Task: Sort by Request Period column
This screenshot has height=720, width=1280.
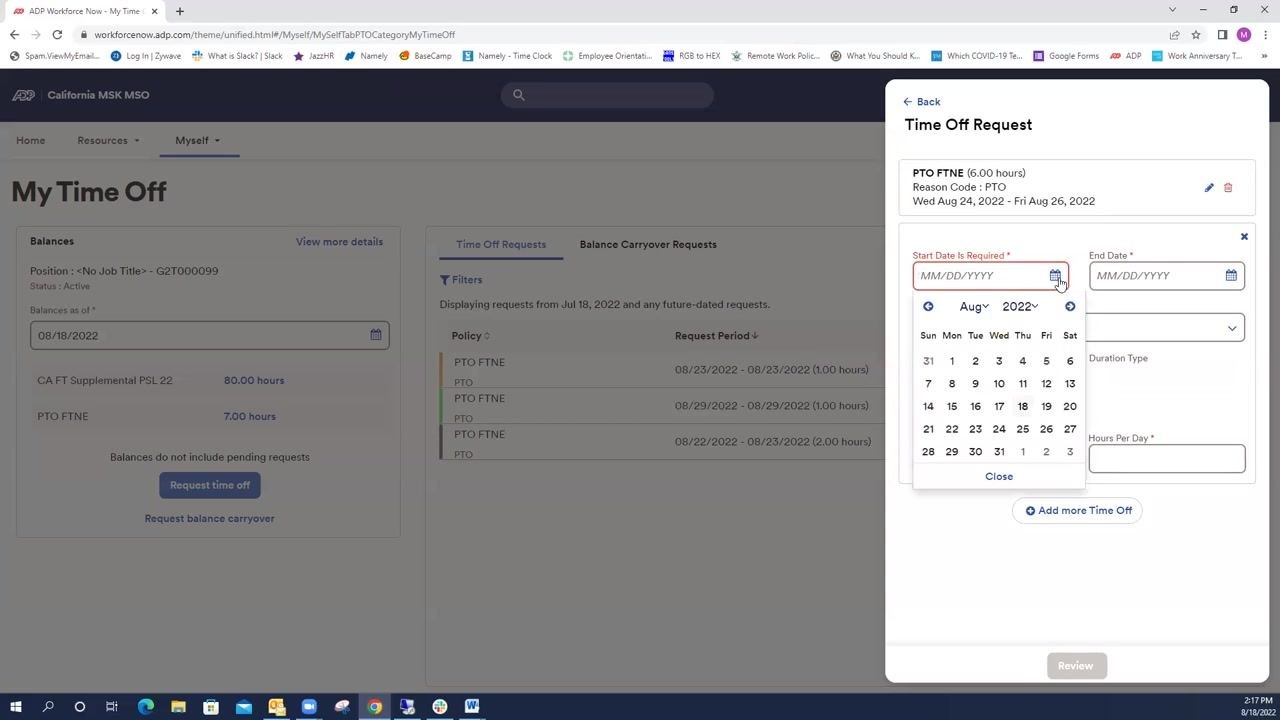Action: [x=716, y=336]
